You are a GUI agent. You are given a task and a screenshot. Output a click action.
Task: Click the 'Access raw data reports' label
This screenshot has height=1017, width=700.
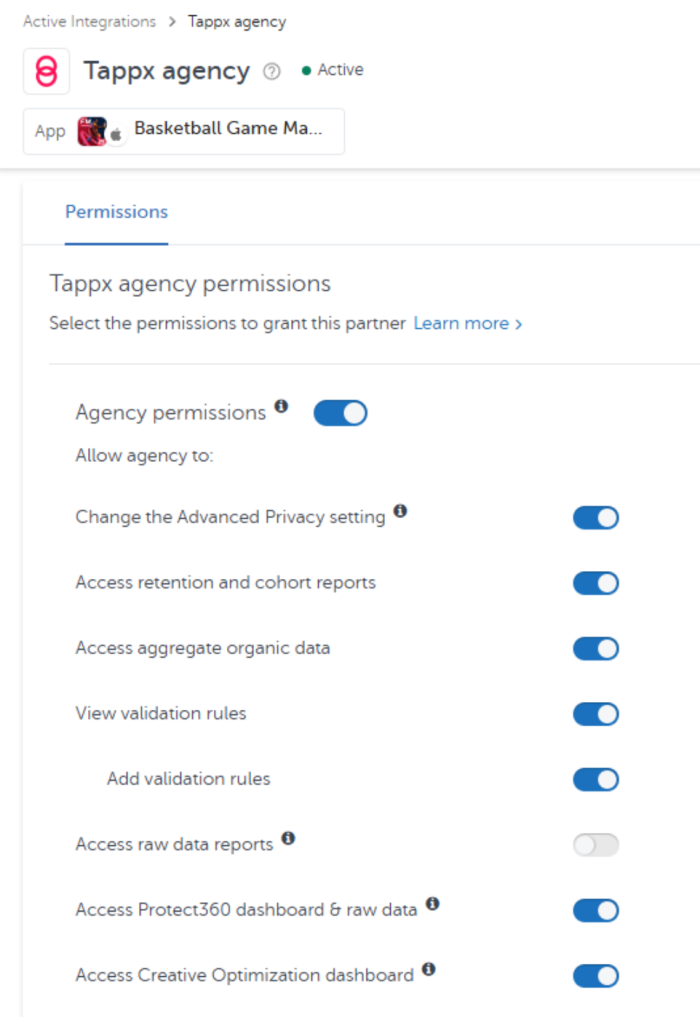pyautogui.click(x=175, y=844)
